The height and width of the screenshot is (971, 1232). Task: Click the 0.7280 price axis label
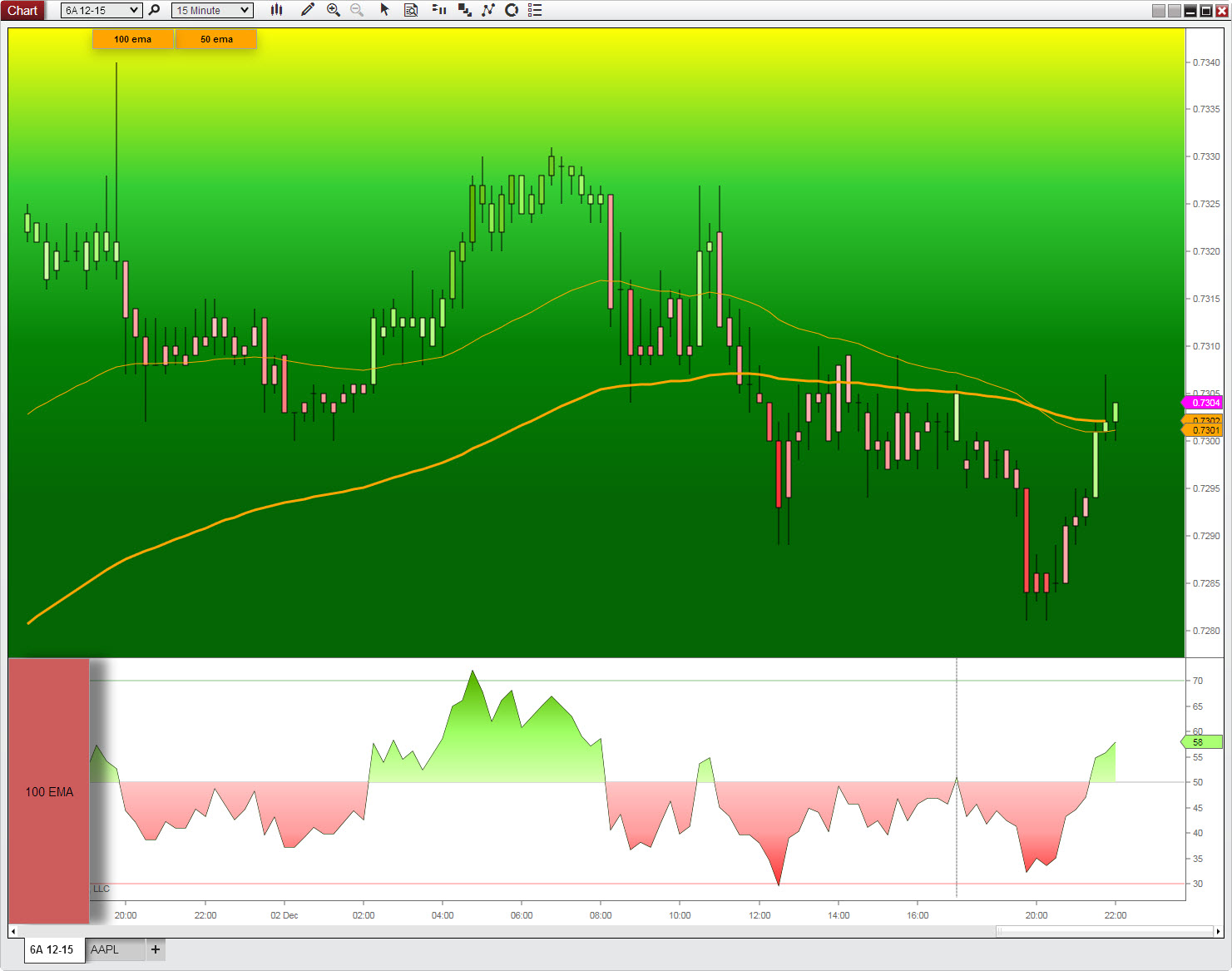1206,631
